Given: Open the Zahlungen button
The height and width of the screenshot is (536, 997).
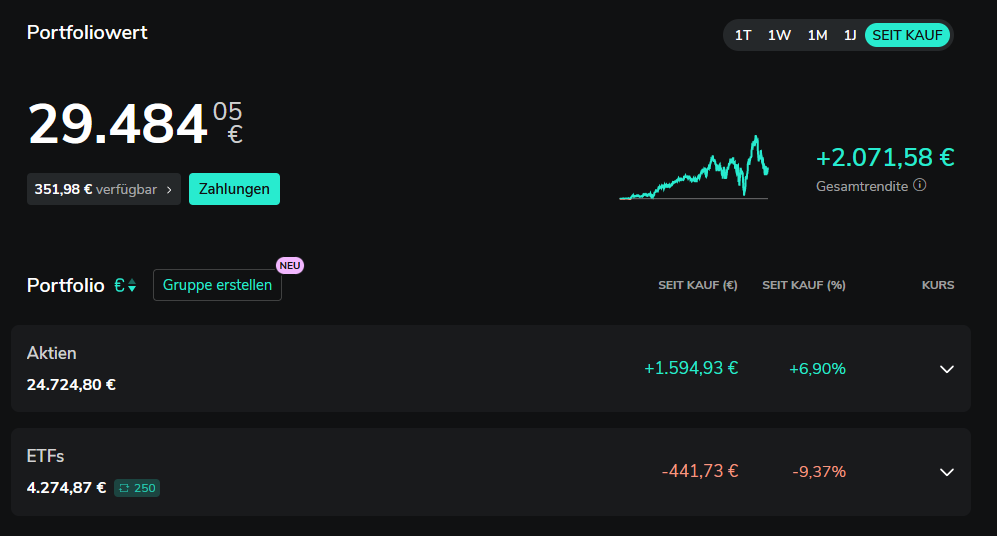Looking at the screenshot, I should (234, 189).
